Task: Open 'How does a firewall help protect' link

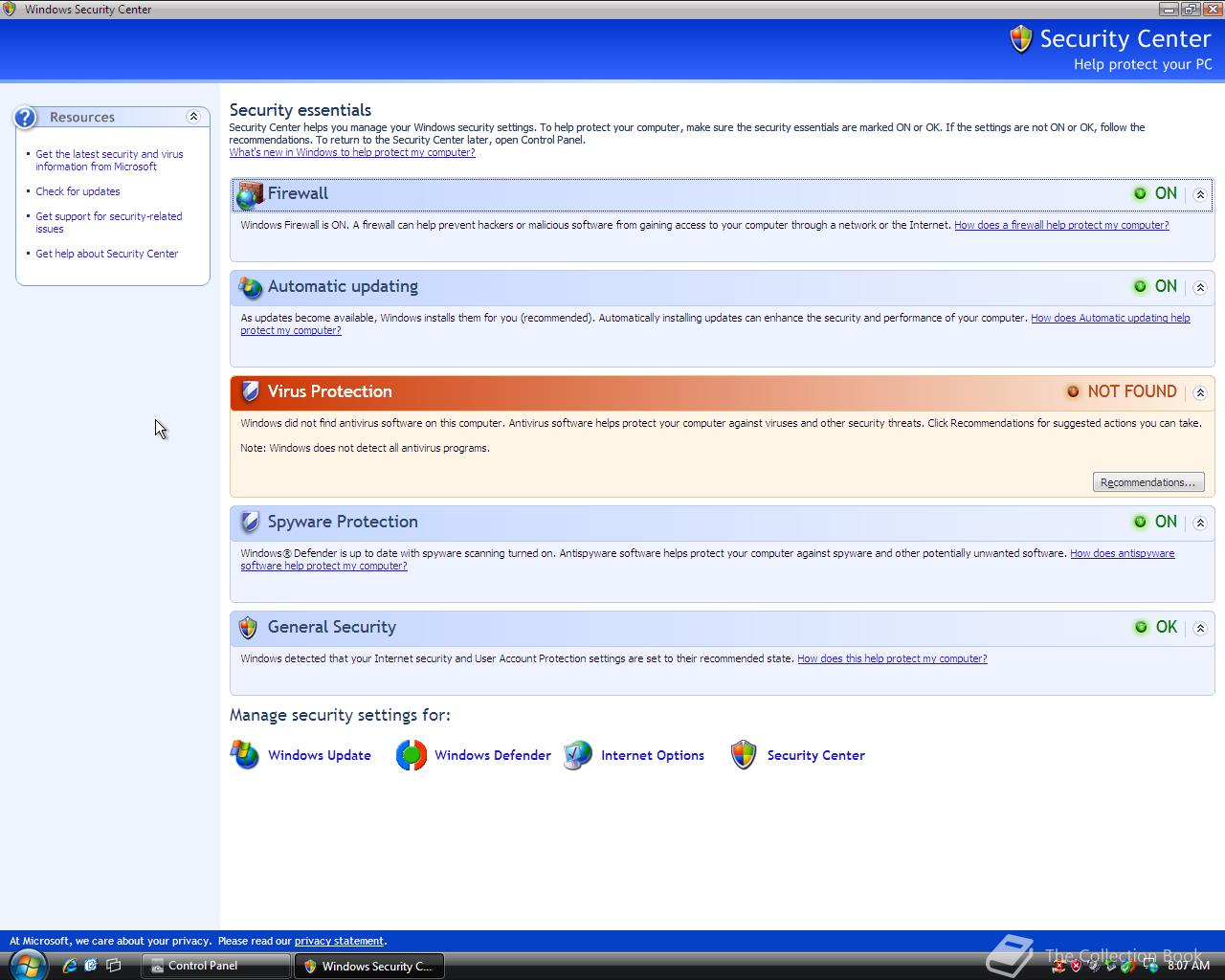Action: pos(1061,225)
